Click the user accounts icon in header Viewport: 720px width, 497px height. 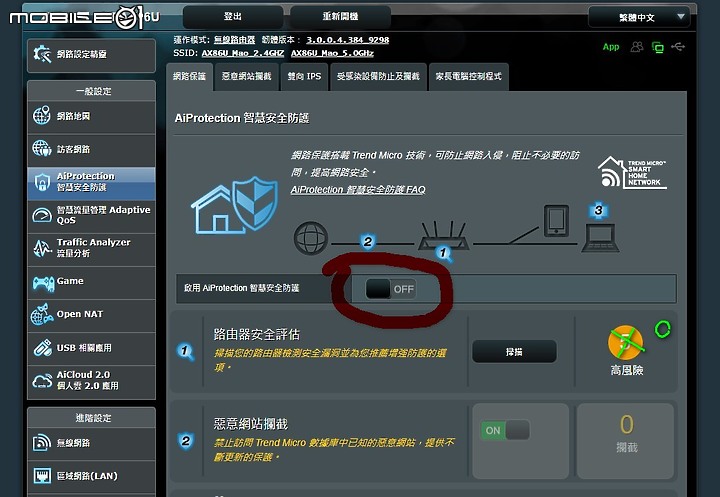tap(637, 47)
